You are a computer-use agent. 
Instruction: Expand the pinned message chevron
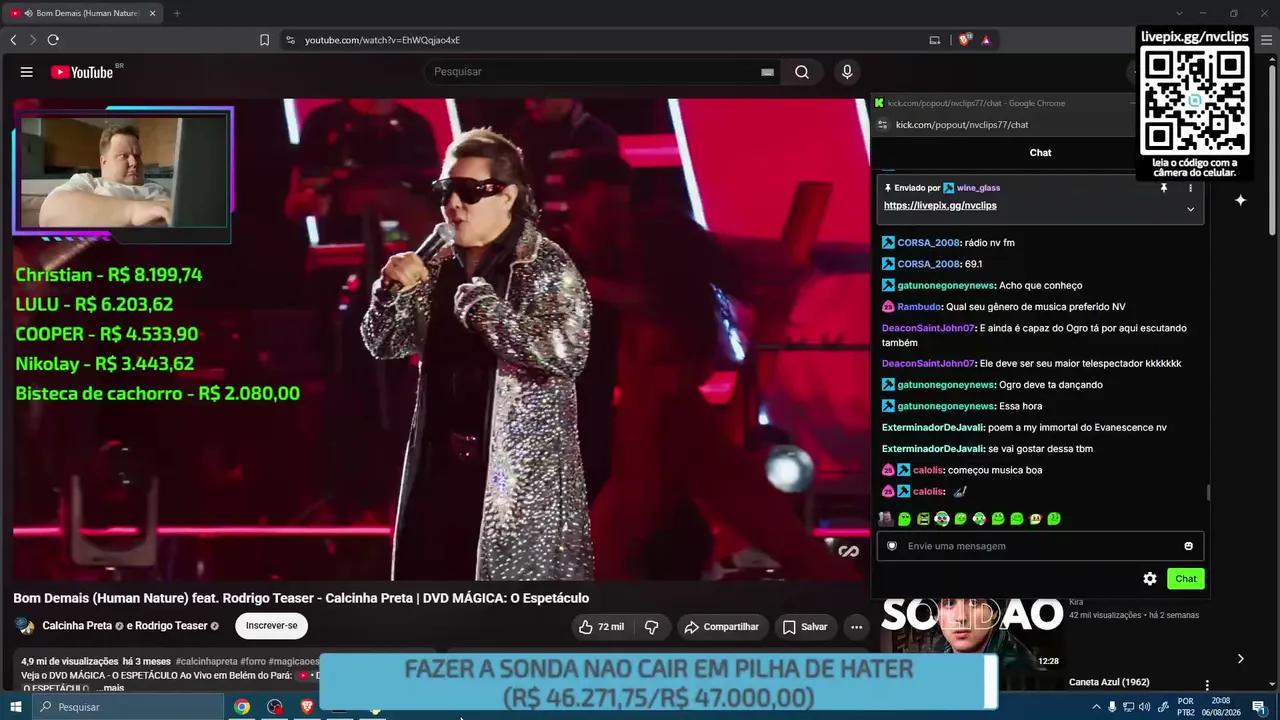coord(1190,209)
